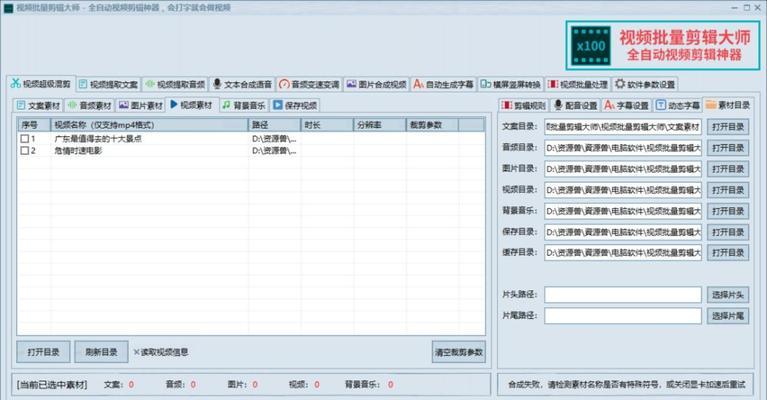Click the document icon of 视频提取文案 tab
767x400 pixels.
(x=83, y=84)
